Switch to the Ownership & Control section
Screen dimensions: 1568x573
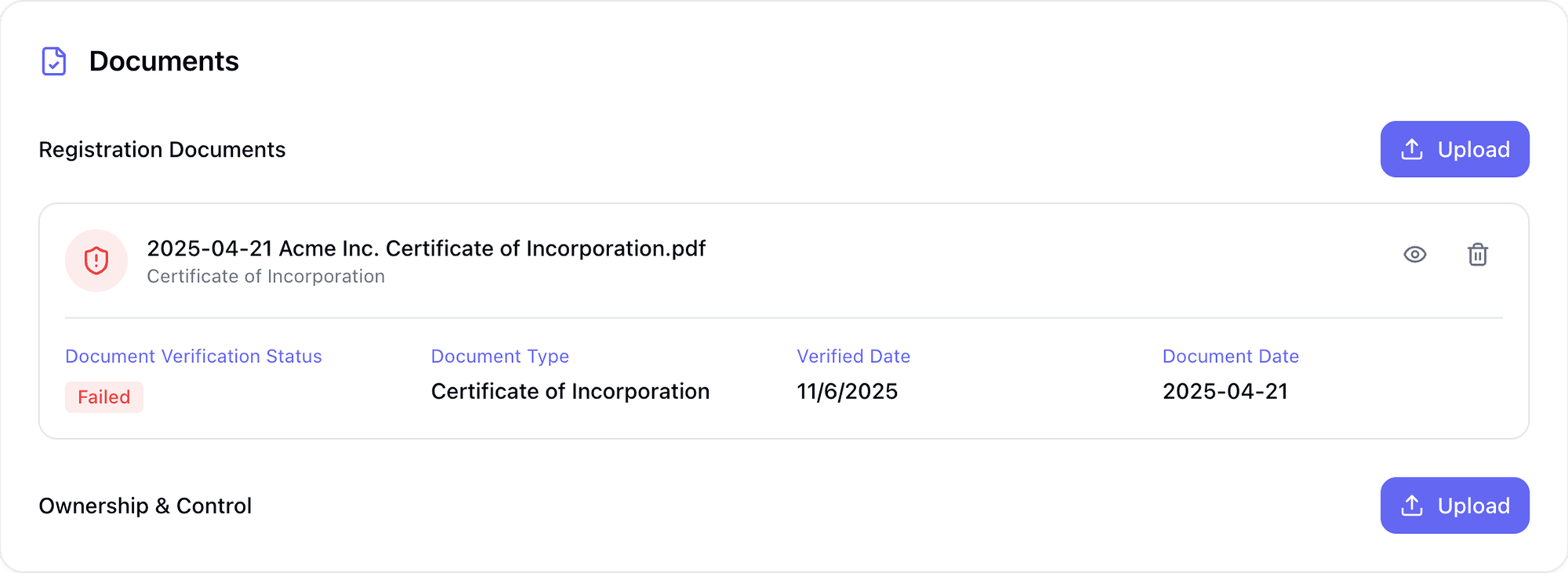145,505
